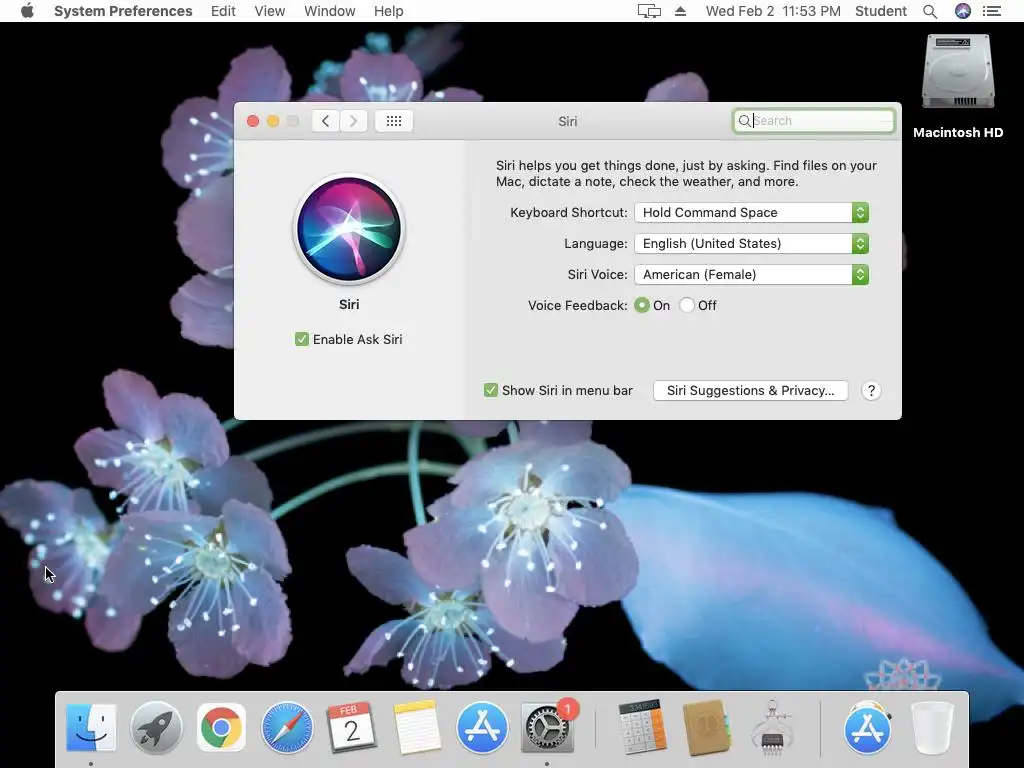Viewport: 1024px width, 768px height.
Task: Toggle Show Siri in menu bar checkbox
Action: coord(490,391)
